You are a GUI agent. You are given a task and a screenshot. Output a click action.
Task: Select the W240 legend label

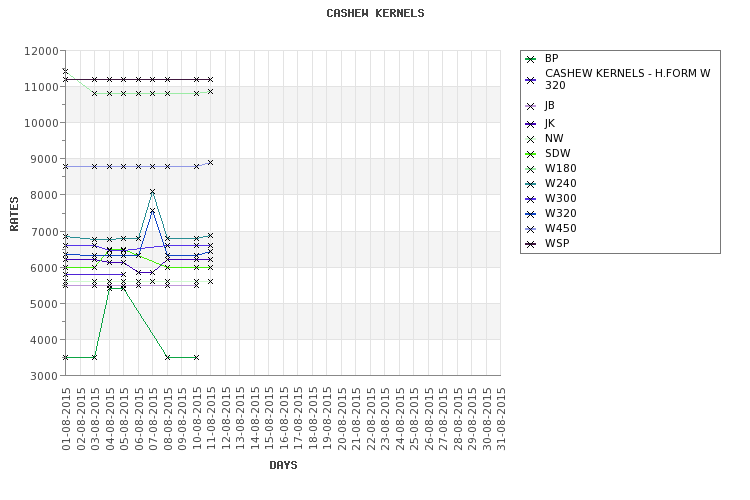561,183
